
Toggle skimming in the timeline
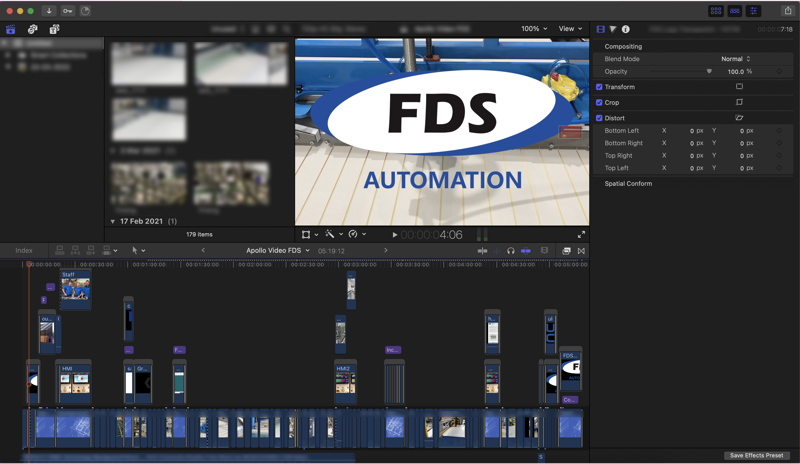pyautogui.click(x=482, y=251)
